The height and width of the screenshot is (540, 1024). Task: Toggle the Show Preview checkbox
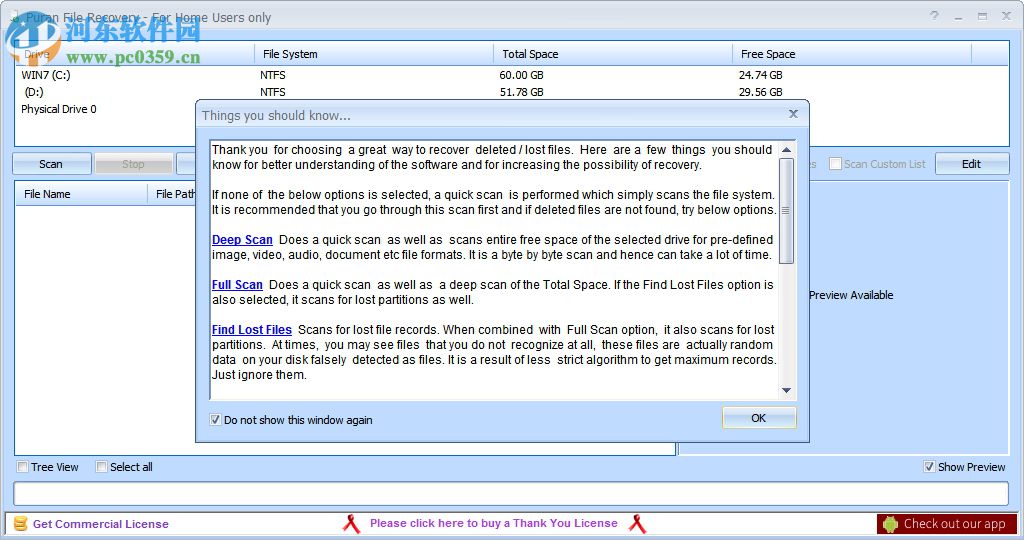pos(929,467)
